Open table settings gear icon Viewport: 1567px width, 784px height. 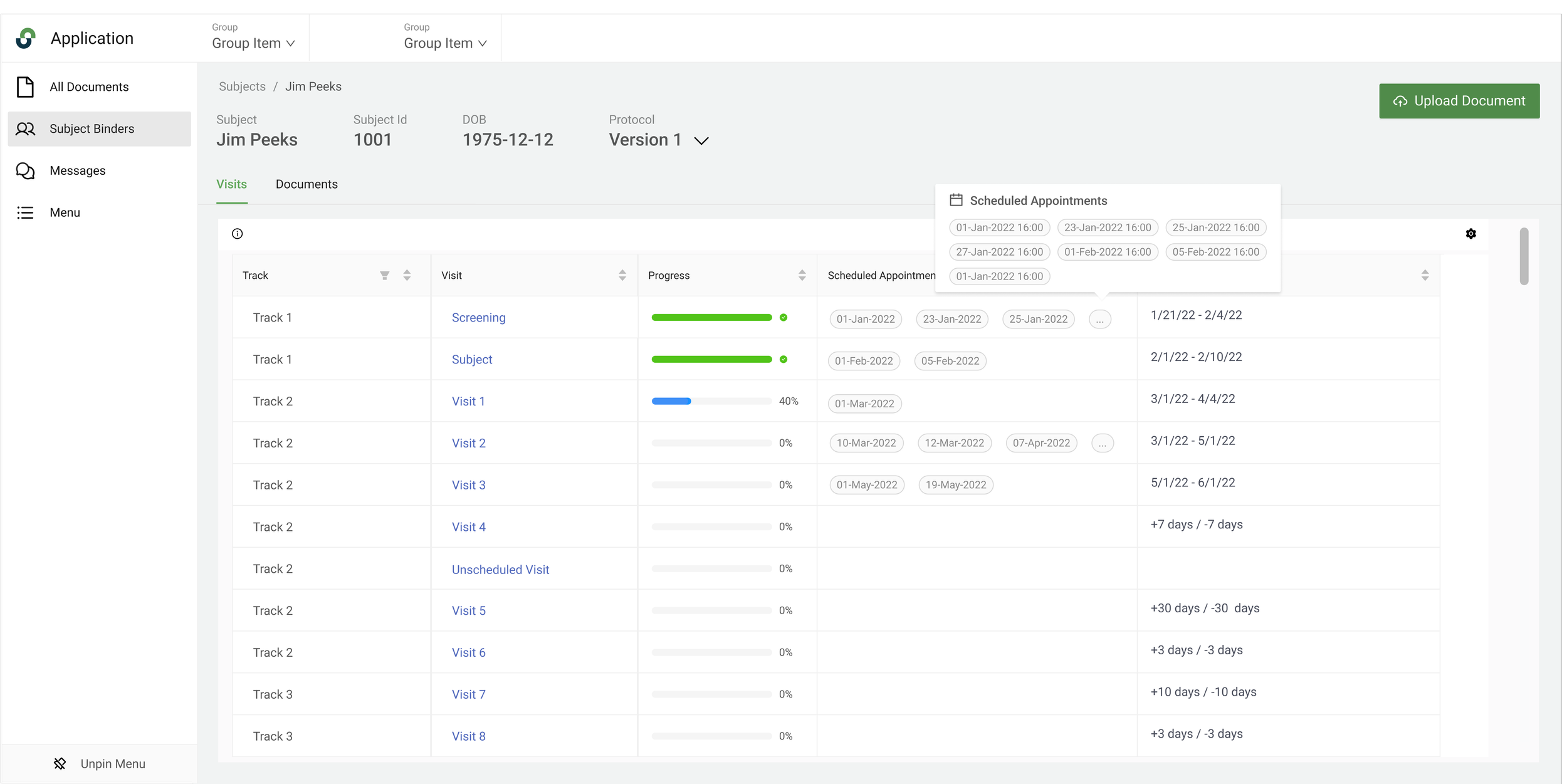[x=1470, y=234]
